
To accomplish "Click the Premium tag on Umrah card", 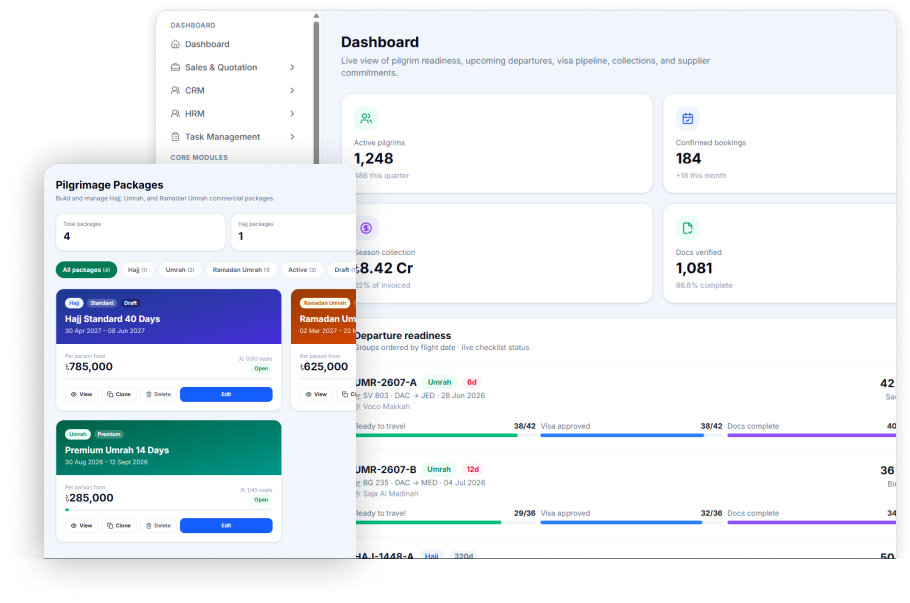I will point(109,434).
